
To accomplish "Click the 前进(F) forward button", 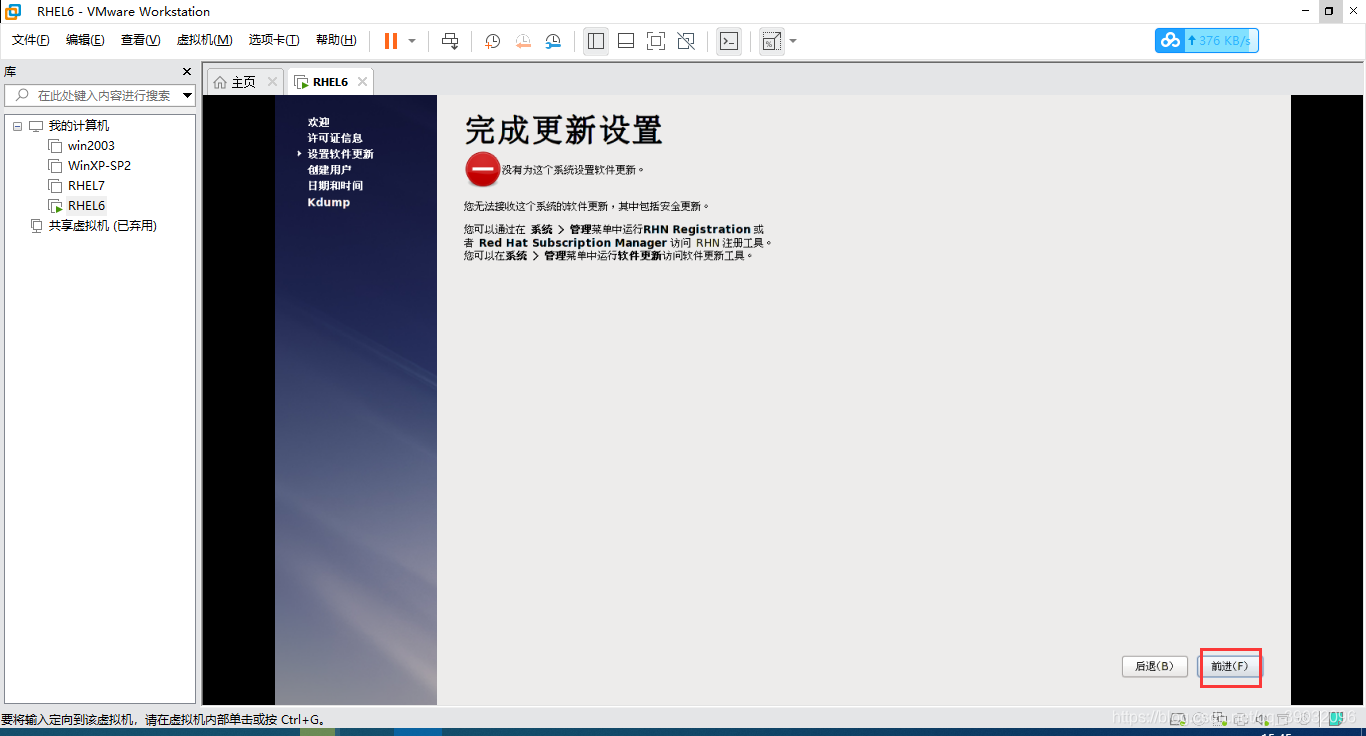I will coord(1230,667).
